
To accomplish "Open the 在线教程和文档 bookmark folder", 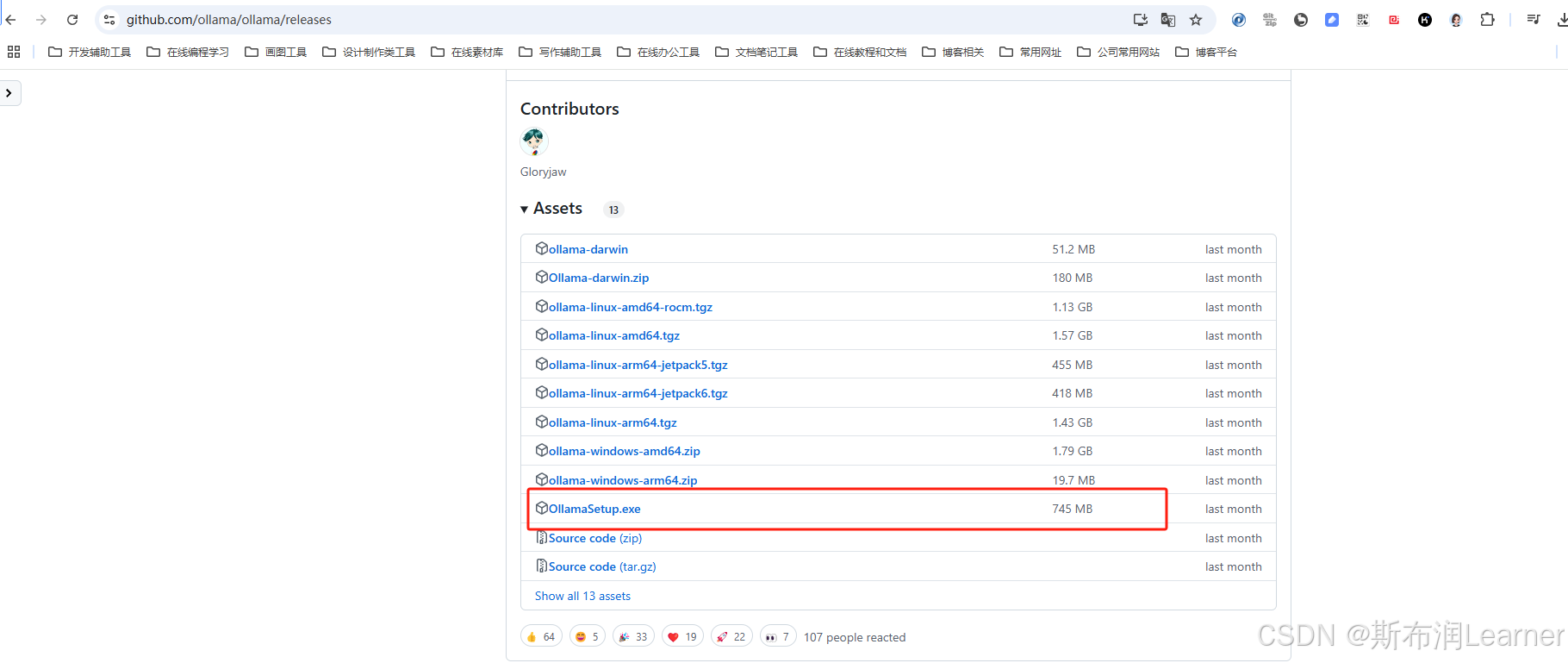I will click(860, 52).
